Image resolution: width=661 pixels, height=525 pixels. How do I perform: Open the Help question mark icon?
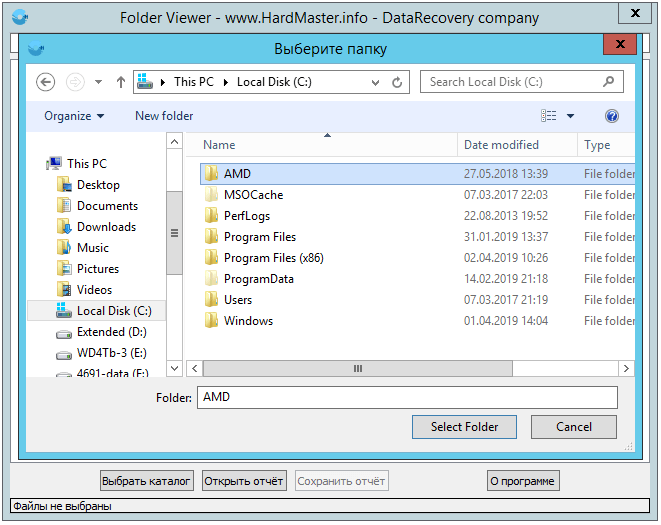coord(612,116)
